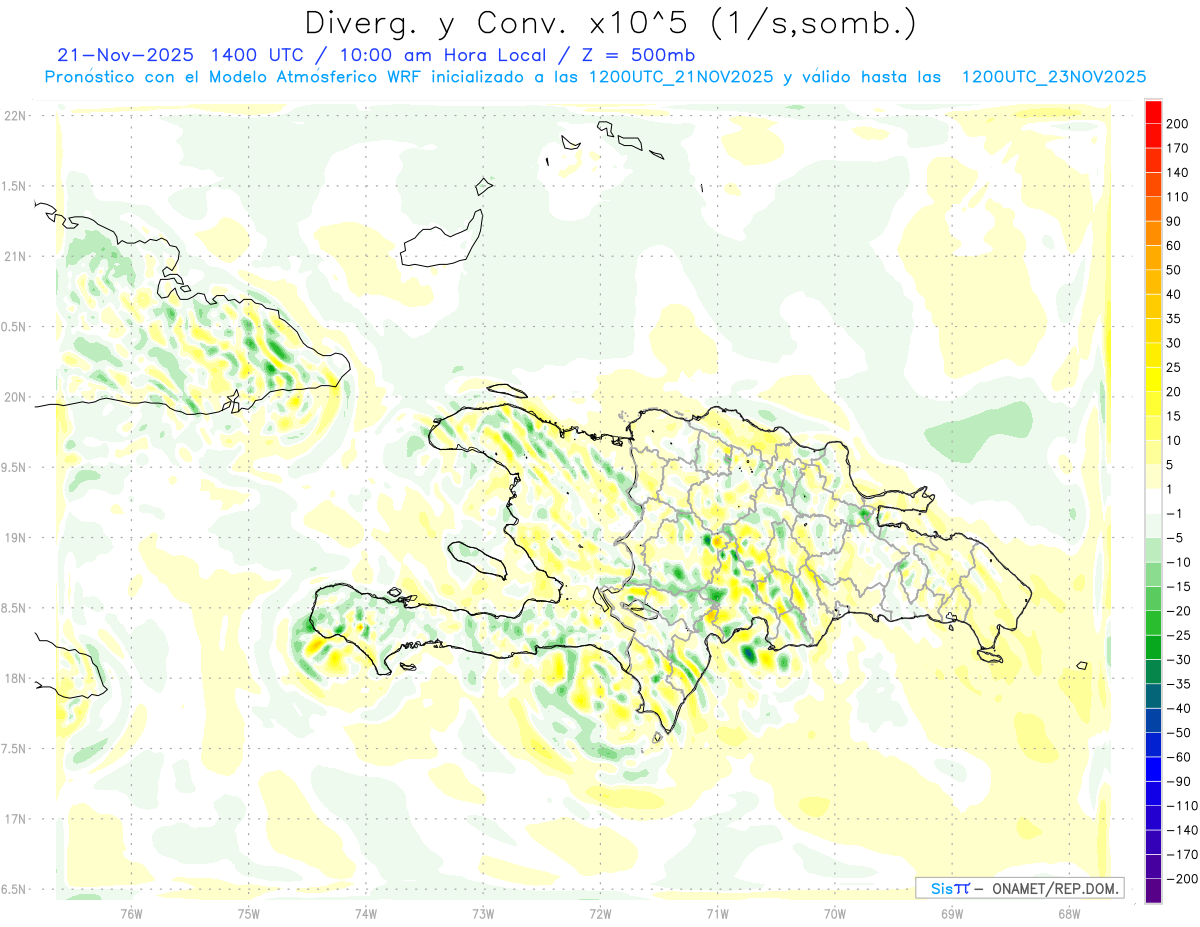Click the '-90' color scale value
Viewport: 1200px width, 927px height.
[1179, 781]
